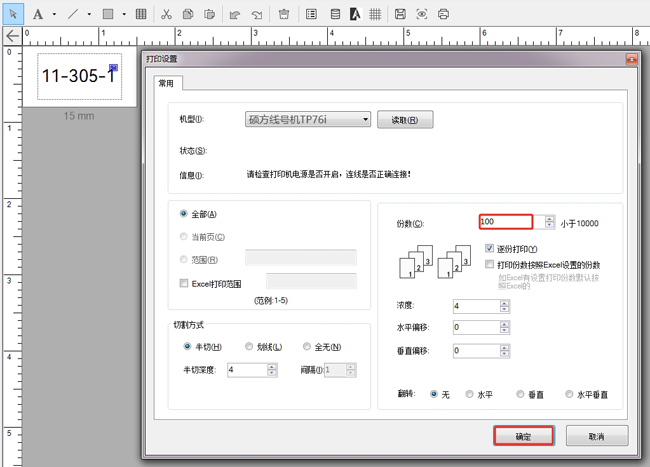Image resolution: width=650 pixels, height=467 pixels.
Task: Paste using the clipboard paste icon
Action: 209,15
